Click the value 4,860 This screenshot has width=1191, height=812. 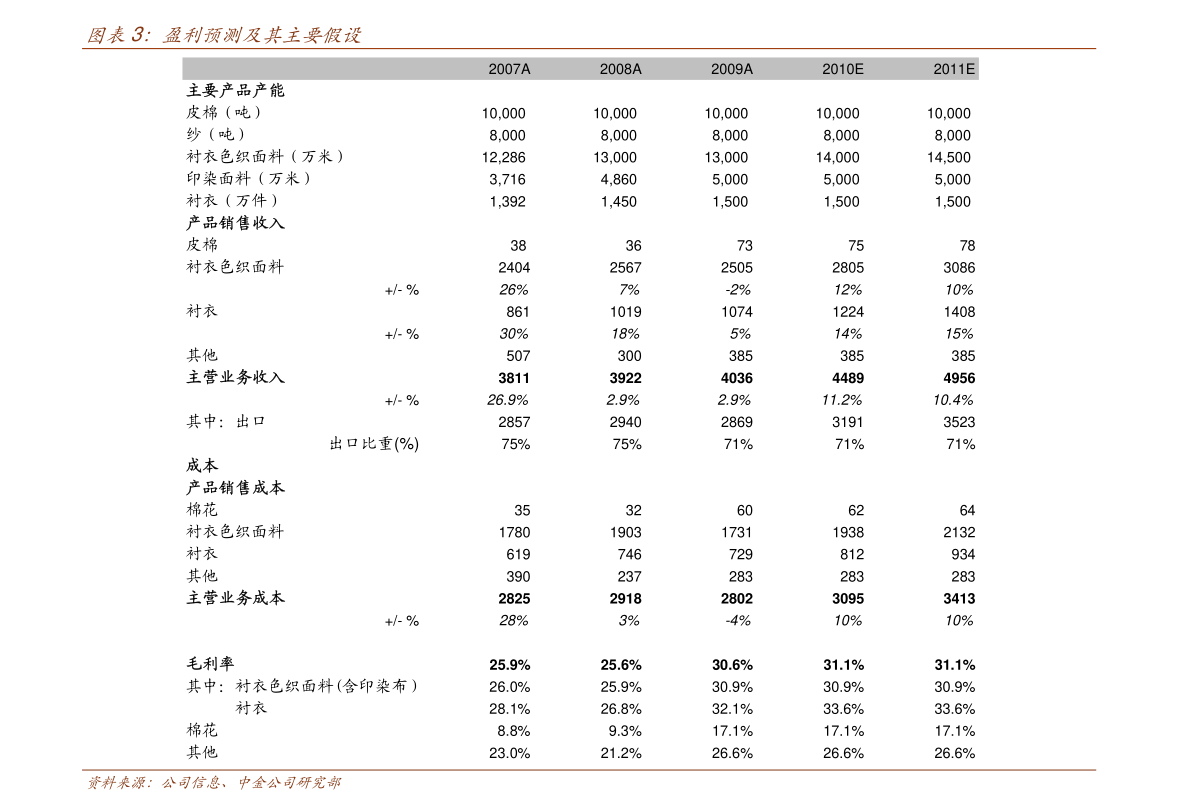point(619,179)
